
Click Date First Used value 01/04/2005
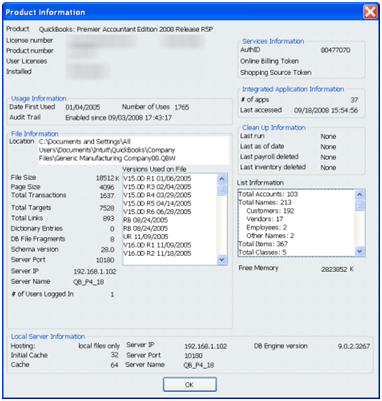pos(83,107)
